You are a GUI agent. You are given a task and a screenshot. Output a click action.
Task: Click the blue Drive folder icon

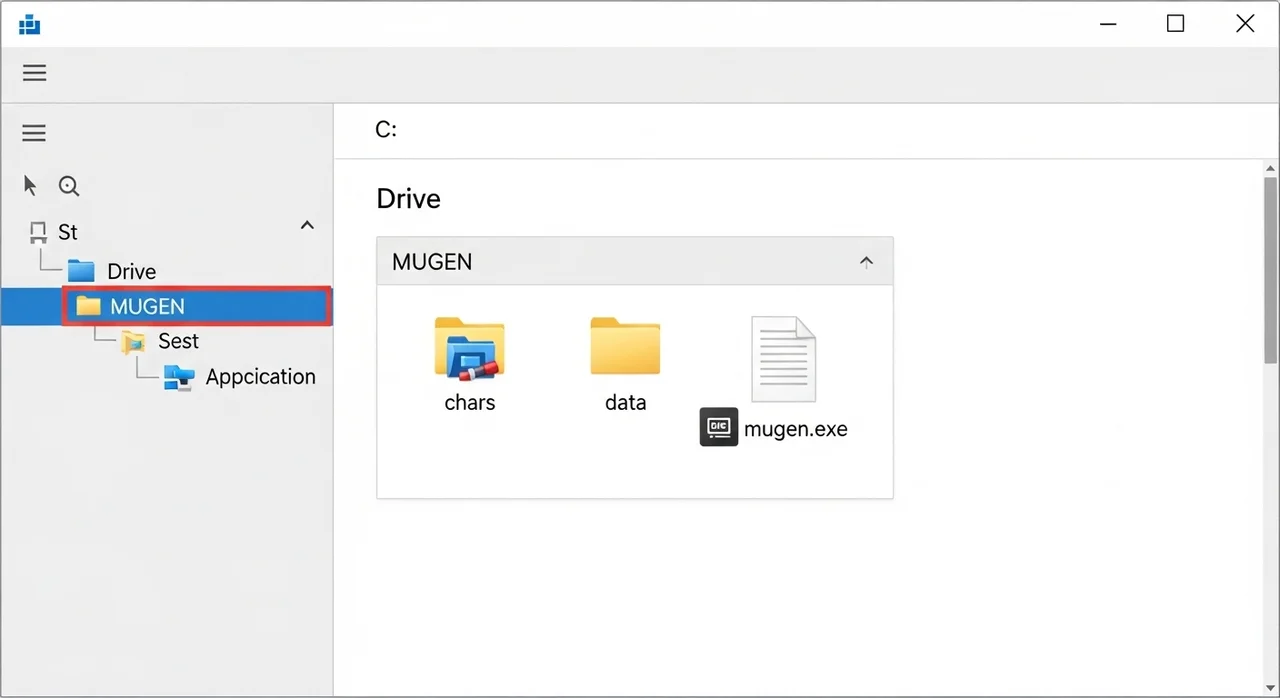(x=81, y=271)
